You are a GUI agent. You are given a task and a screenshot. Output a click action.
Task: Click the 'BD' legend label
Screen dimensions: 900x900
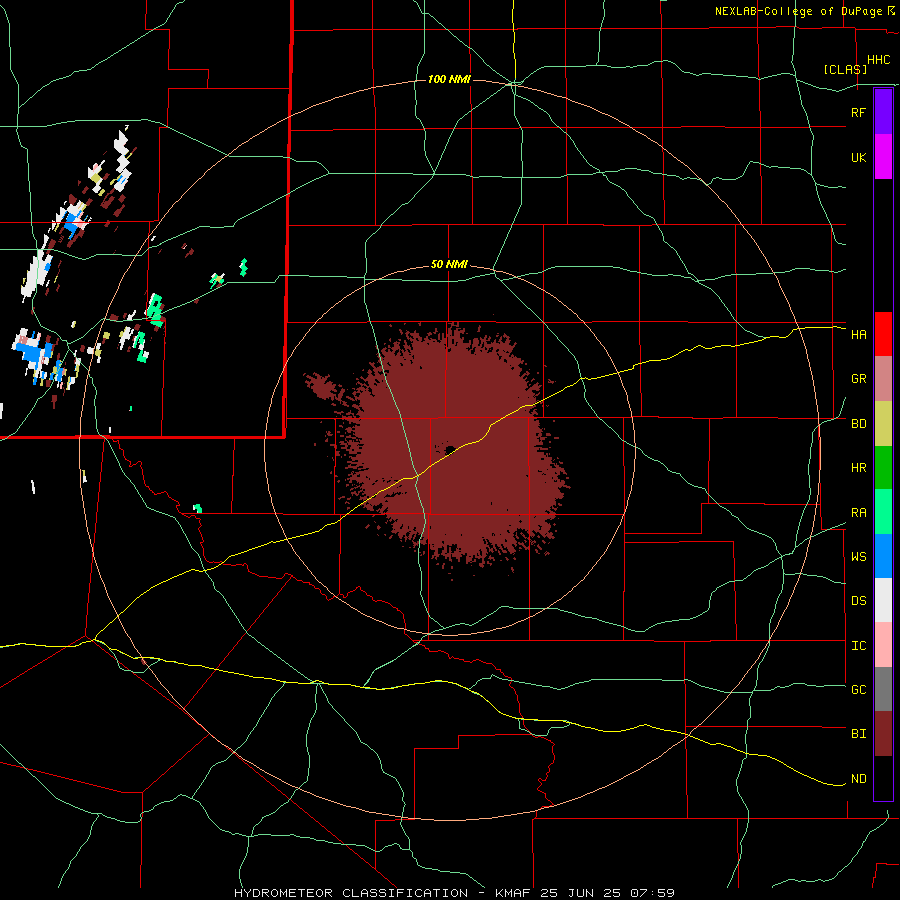click(x=858, y=424)
